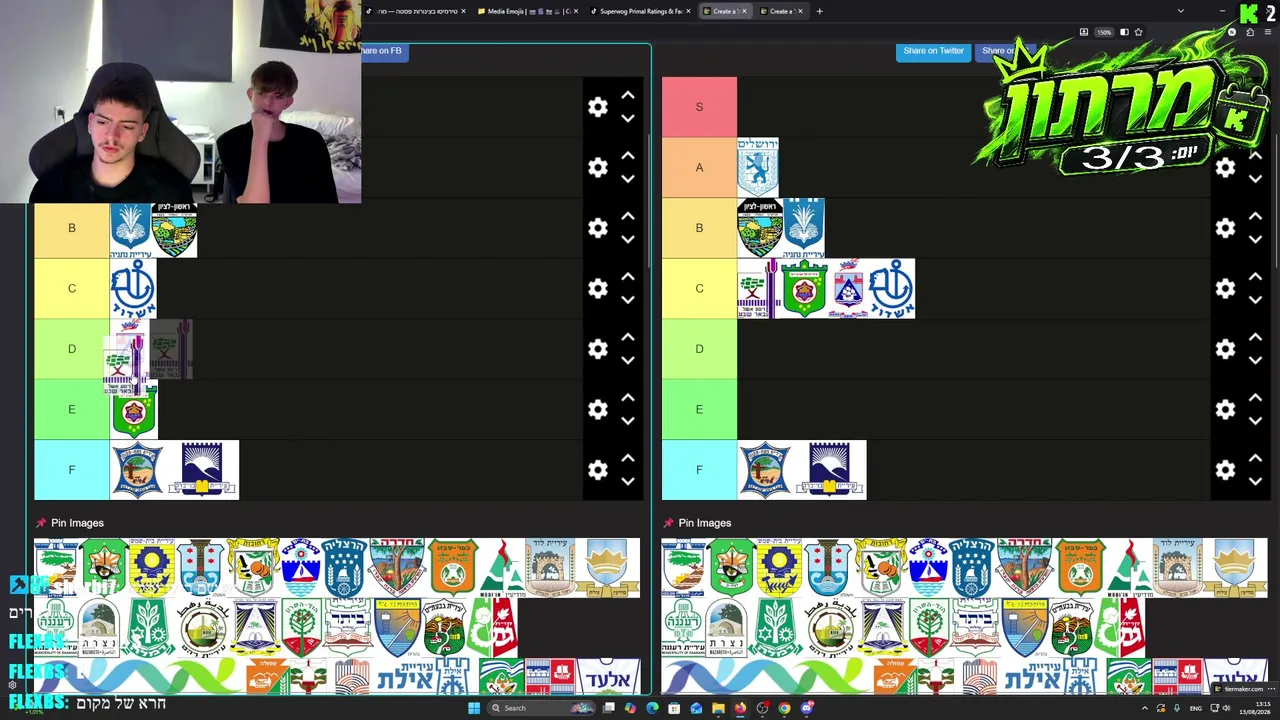Image resolution: width=1280 pixels, height=720 pixels.
Task: Click Share on Twitter in right window
Action: (933, 51)
